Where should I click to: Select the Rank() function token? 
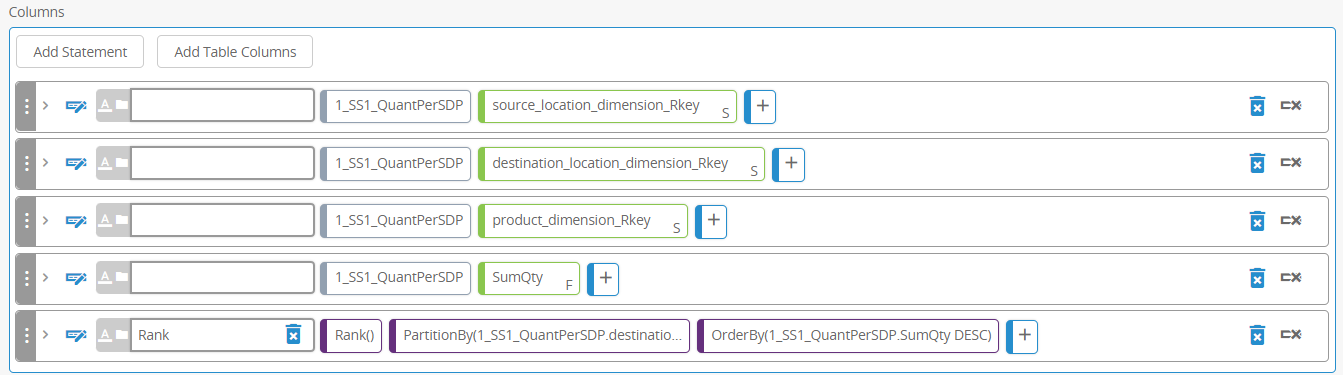click(351, 335)
